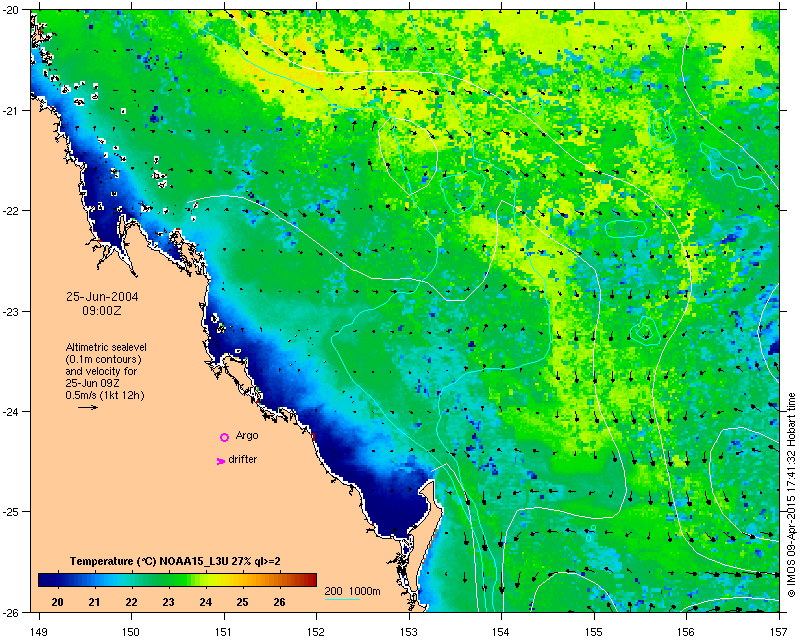Click the longitude axis label "151"

pos(224,632)
